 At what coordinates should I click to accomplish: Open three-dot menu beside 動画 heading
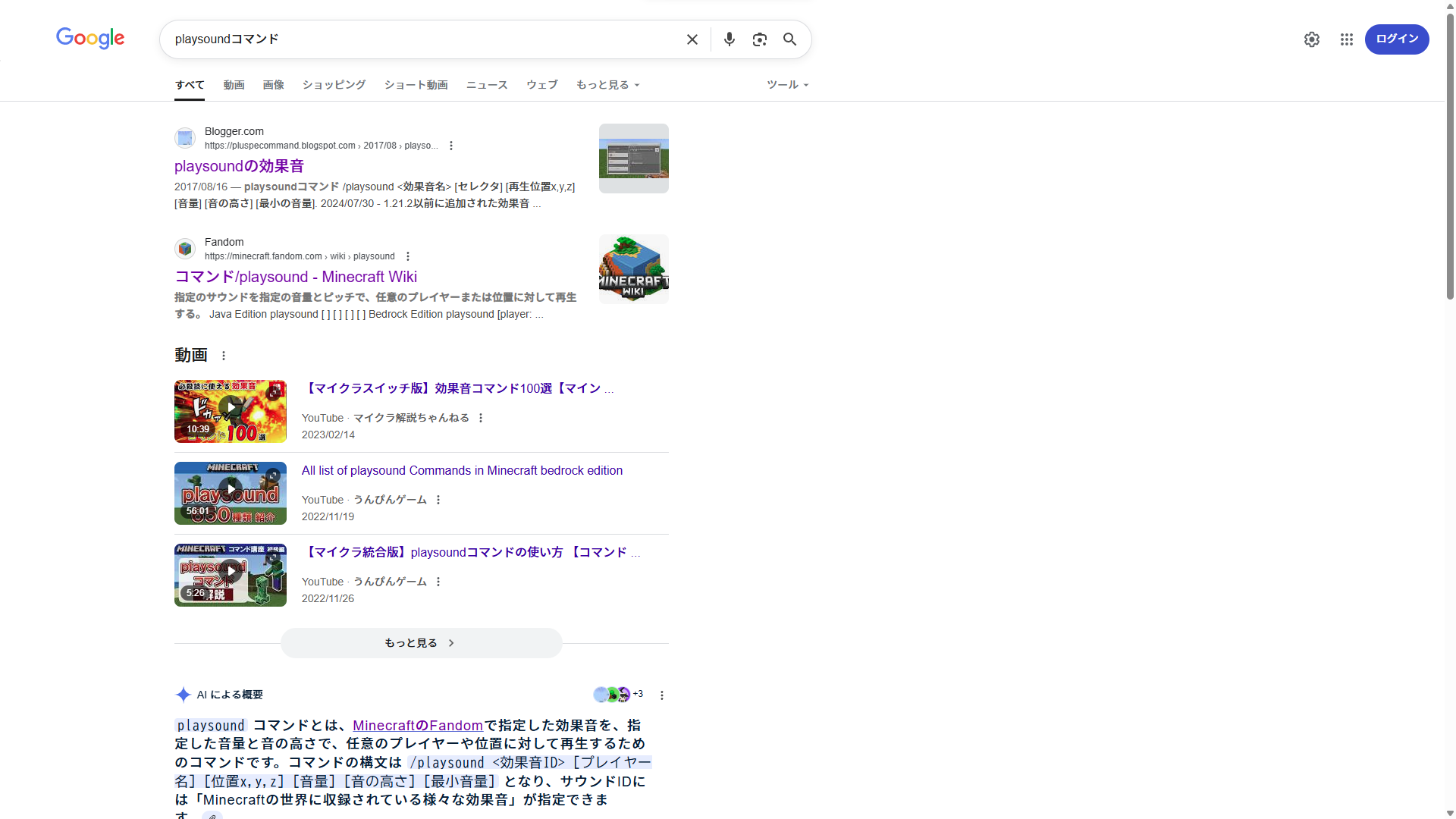pos(224,356)
